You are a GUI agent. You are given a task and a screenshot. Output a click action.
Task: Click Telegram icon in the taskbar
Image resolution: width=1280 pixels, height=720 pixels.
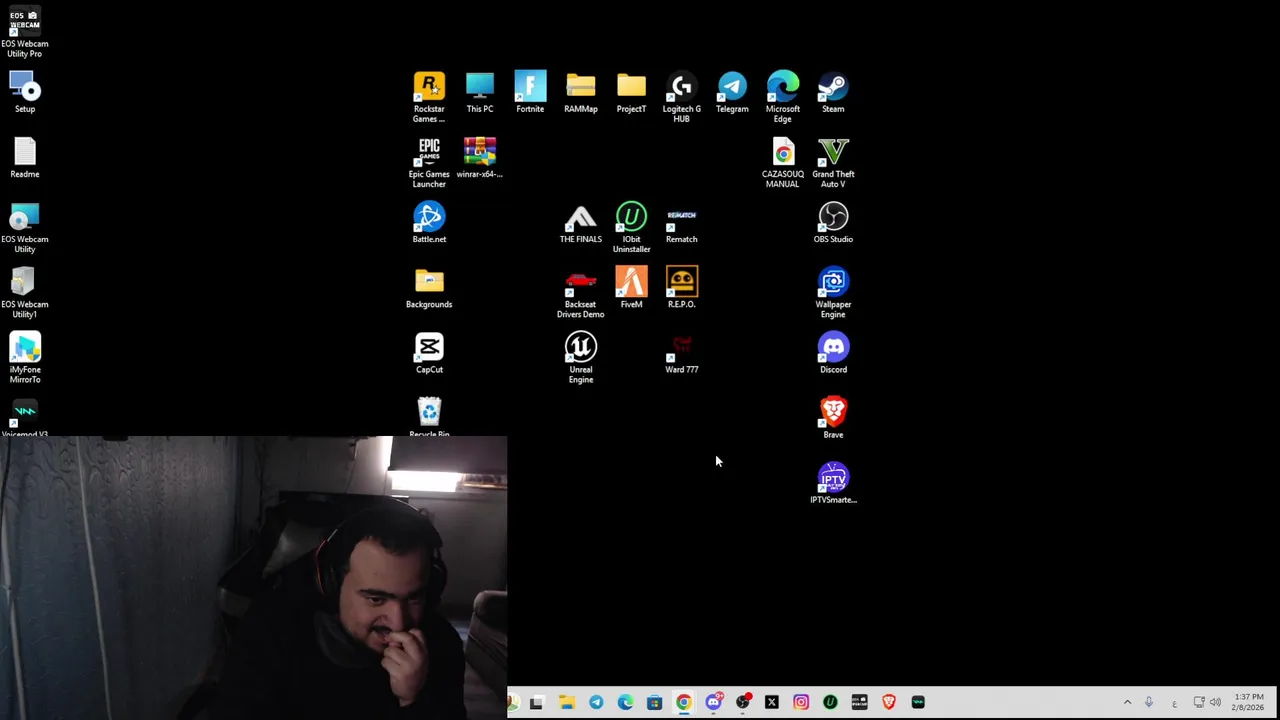click(596, 702)
